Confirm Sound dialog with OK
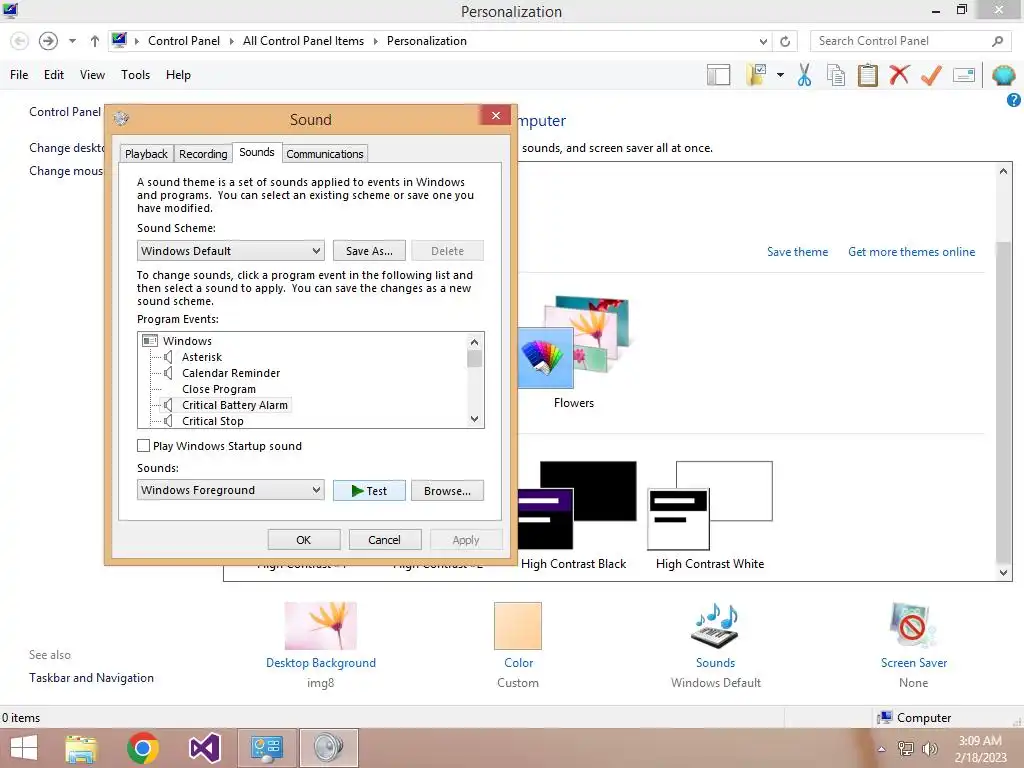The image size is (1024, 768). pyautogui.click(x=304, y=540)
